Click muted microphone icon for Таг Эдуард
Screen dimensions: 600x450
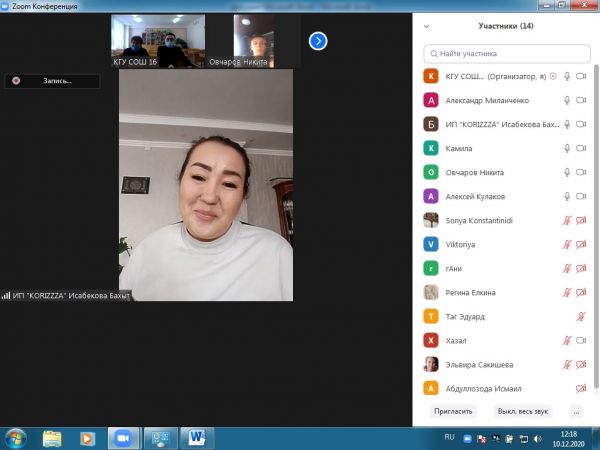[581, 316]
